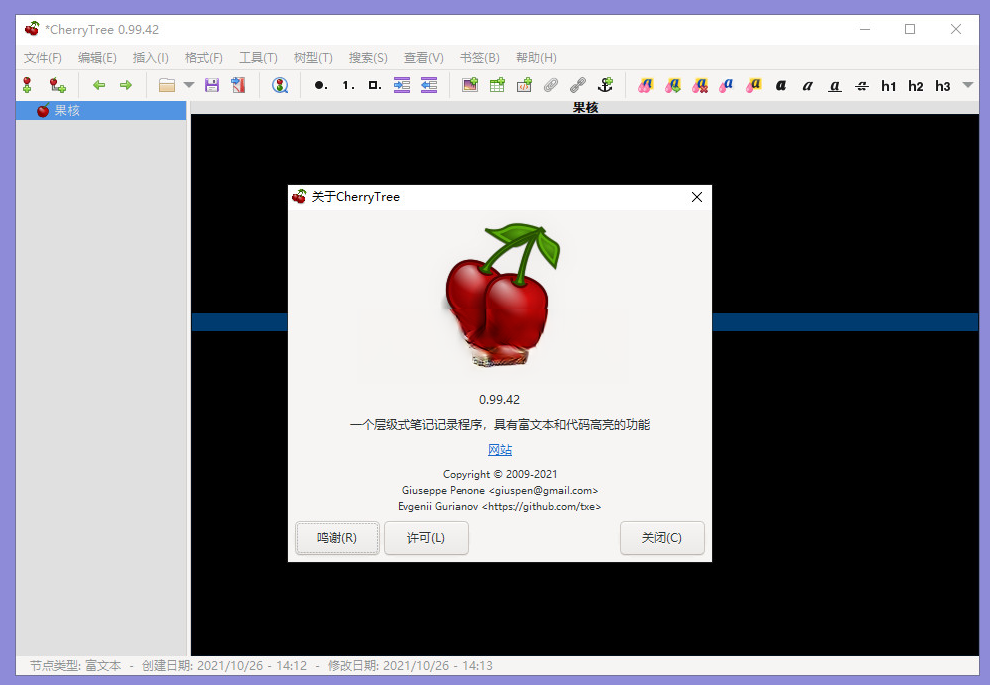Toggle numbered list formatting
Image resolution: width=990 pixels, height=685 pixels.
coord(348,86)
